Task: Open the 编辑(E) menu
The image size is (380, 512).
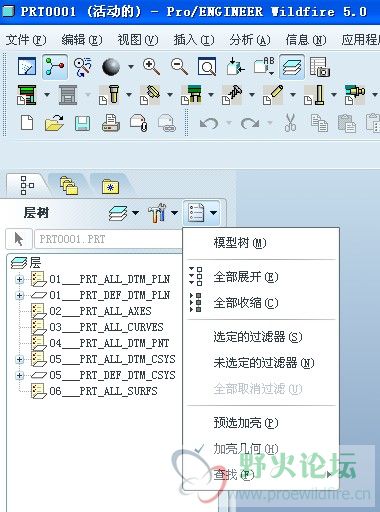Action: pos(82,40)
